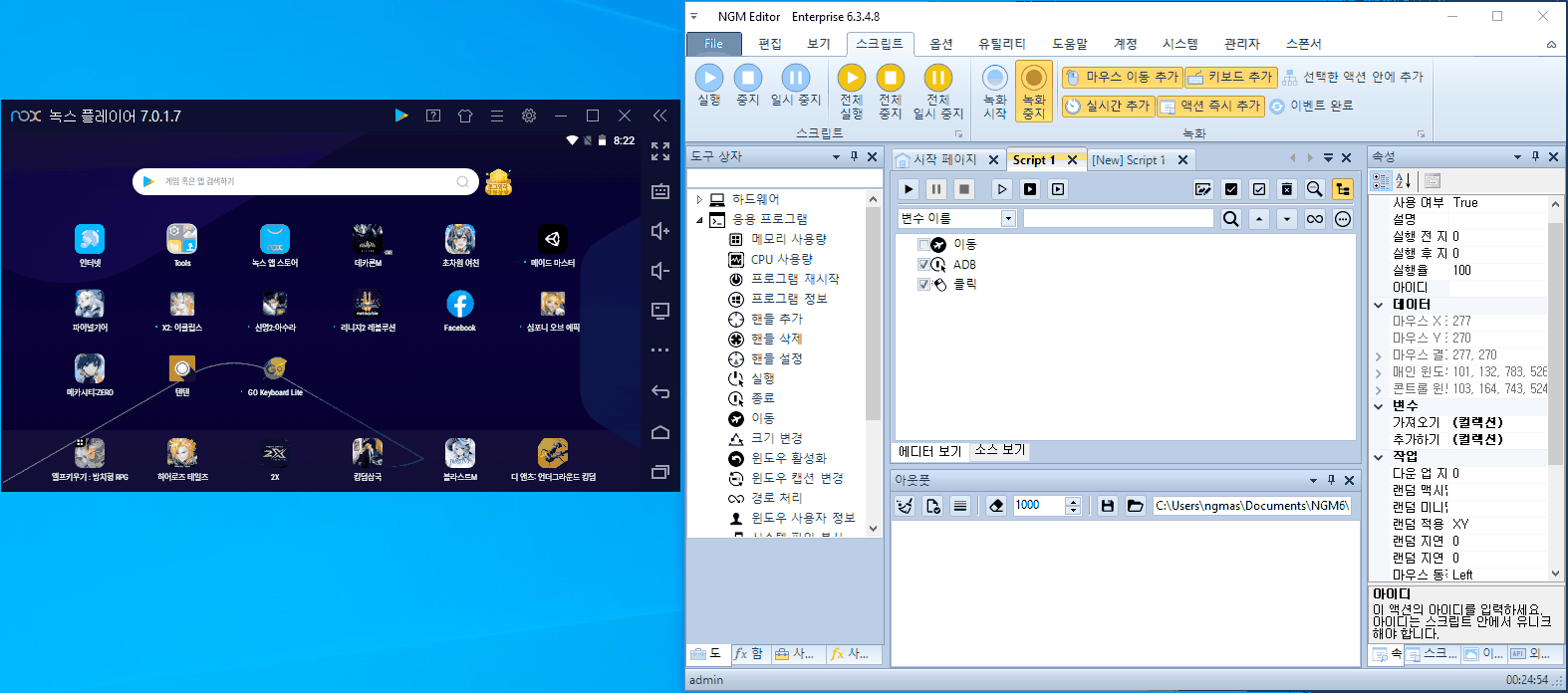Click alphabetical sort icon in 속성 panel
Screen dimensions: 1568x693
point(1404,181)
